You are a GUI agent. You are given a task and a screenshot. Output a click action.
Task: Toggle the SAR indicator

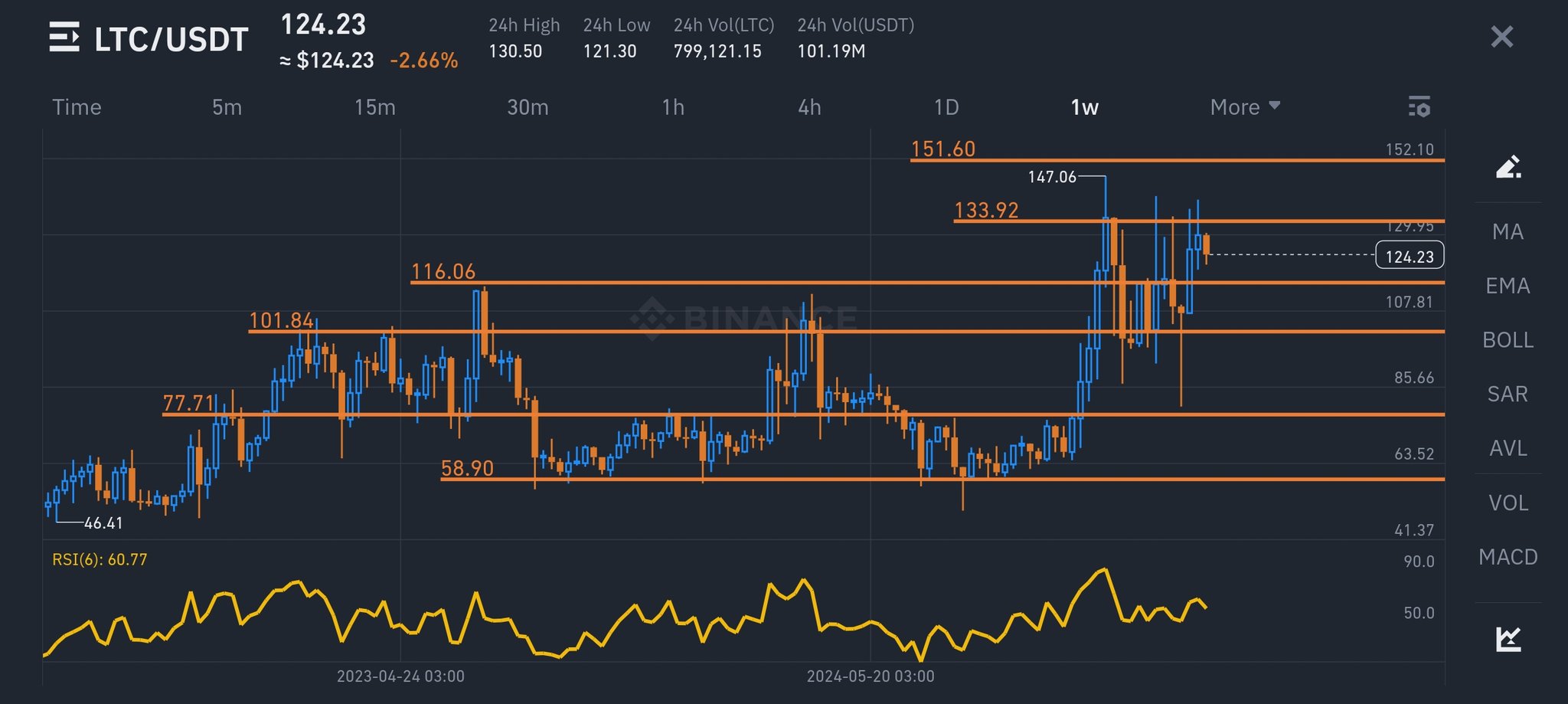click(x=1508, y=394)
